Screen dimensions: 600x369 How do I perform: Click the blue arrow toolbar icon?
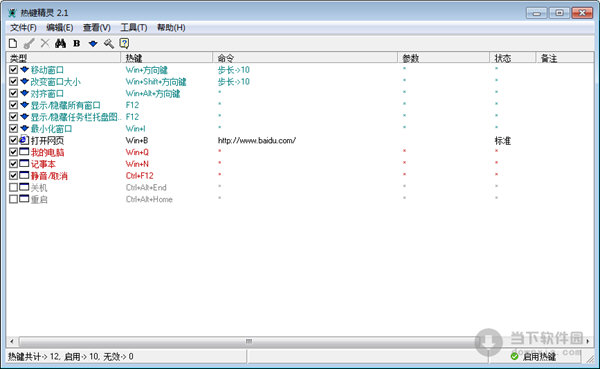point(93,44)
